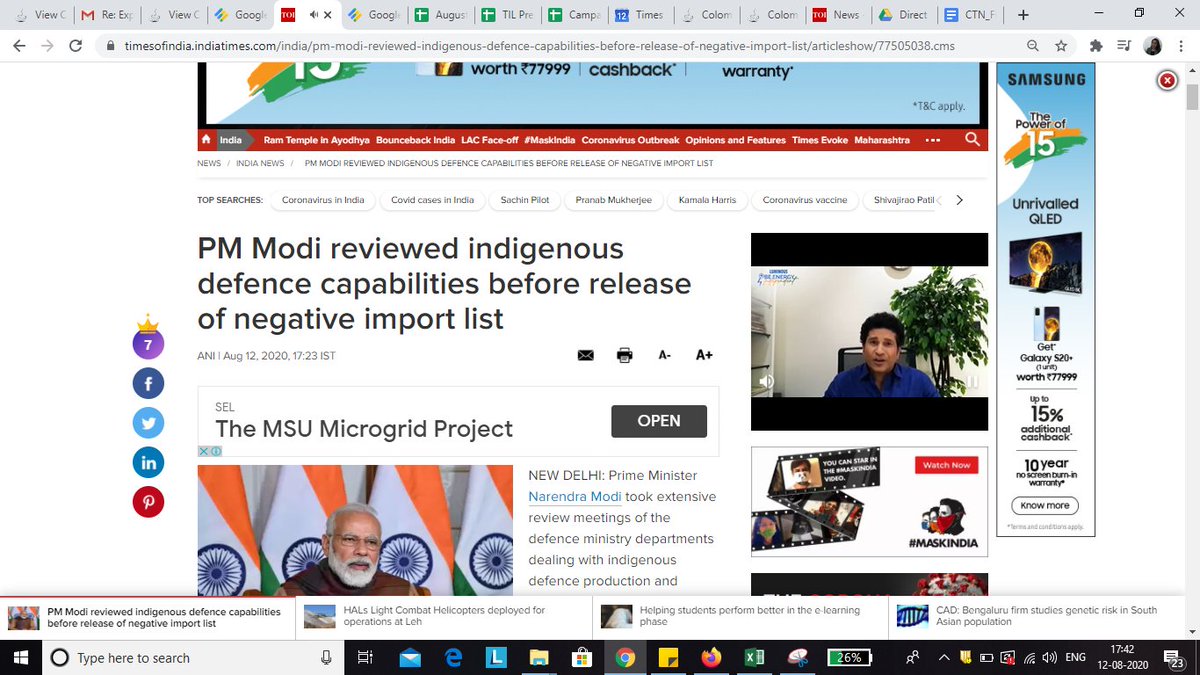This screenshot has height=675, width=1200.
Task: Open Microsoft Store from the taskbar
Action: [582, 657]
